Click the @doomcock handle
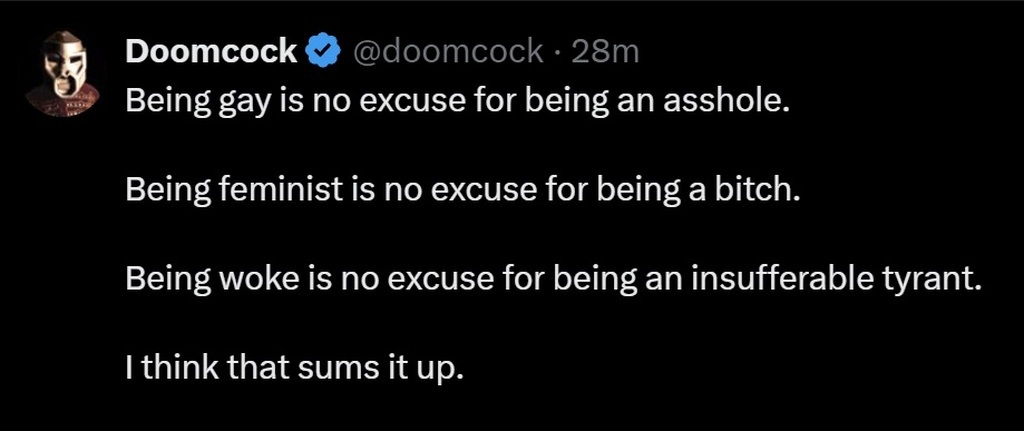This screenshot has height=431, width=1024. coord(444,52)
